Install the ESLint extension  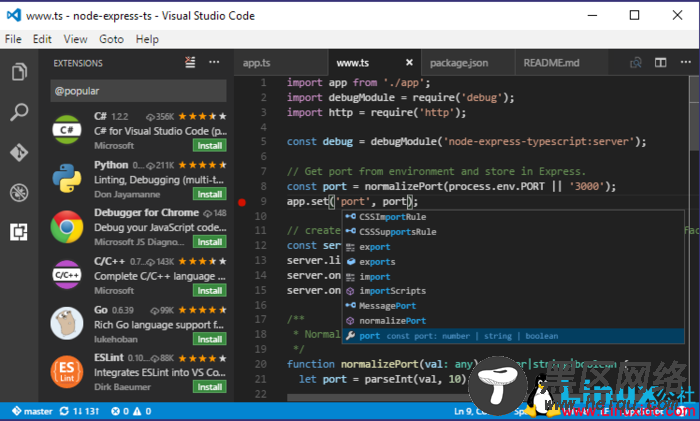point(210,387)
